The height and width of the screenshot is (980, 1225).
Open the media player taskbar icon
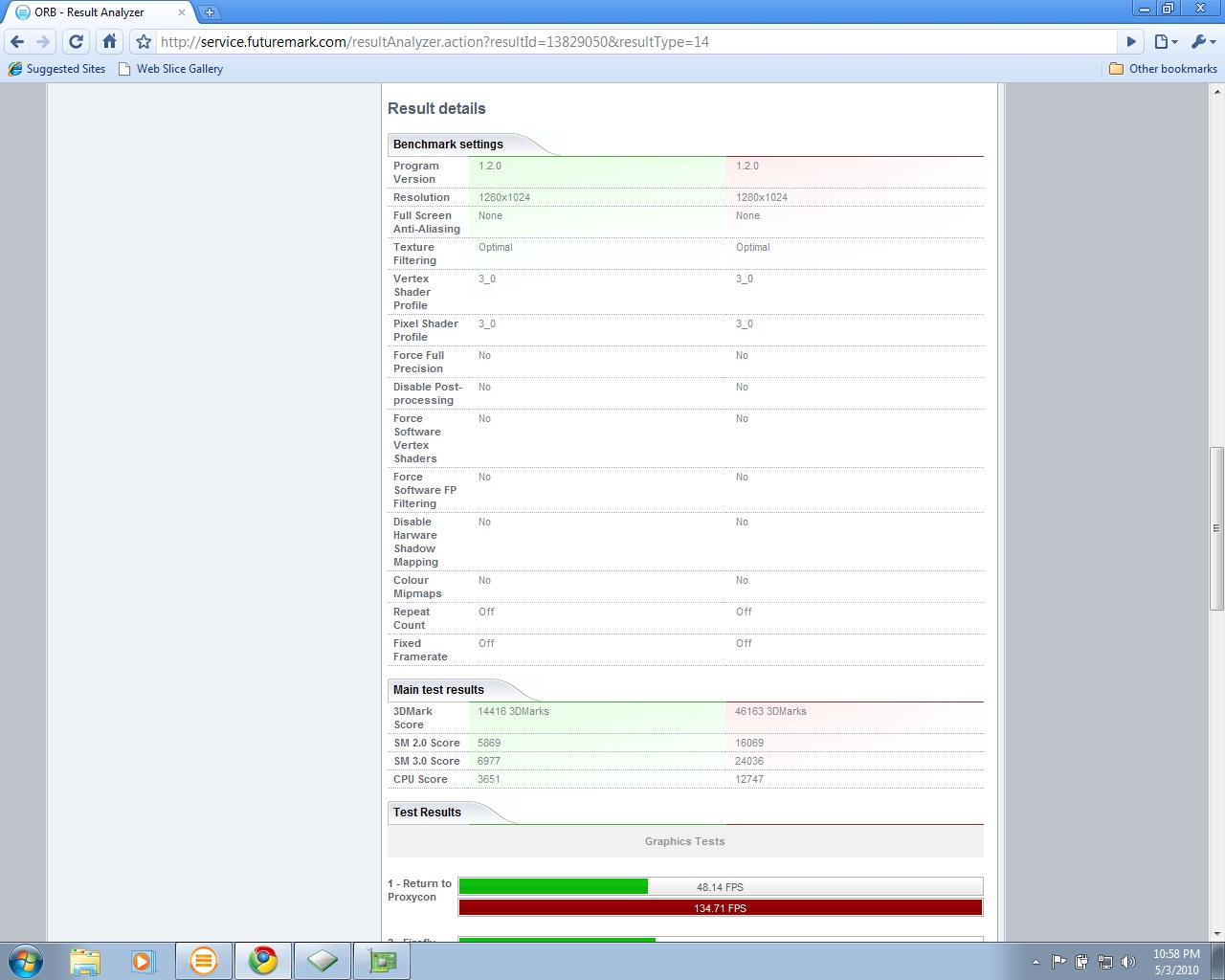pos(144,961)
